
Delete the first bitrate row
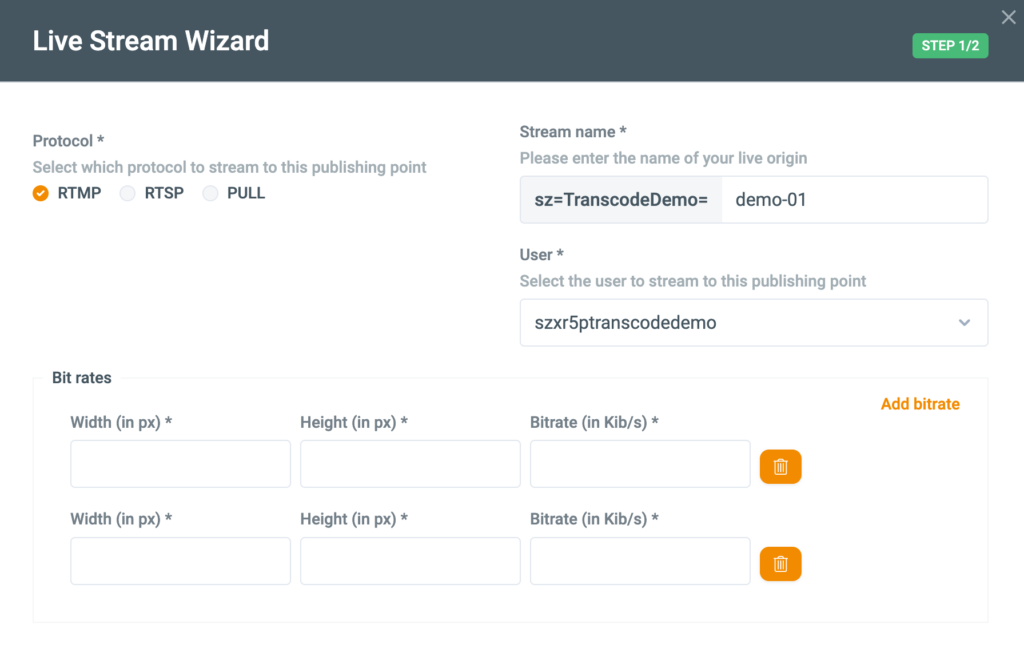point(780,465)
